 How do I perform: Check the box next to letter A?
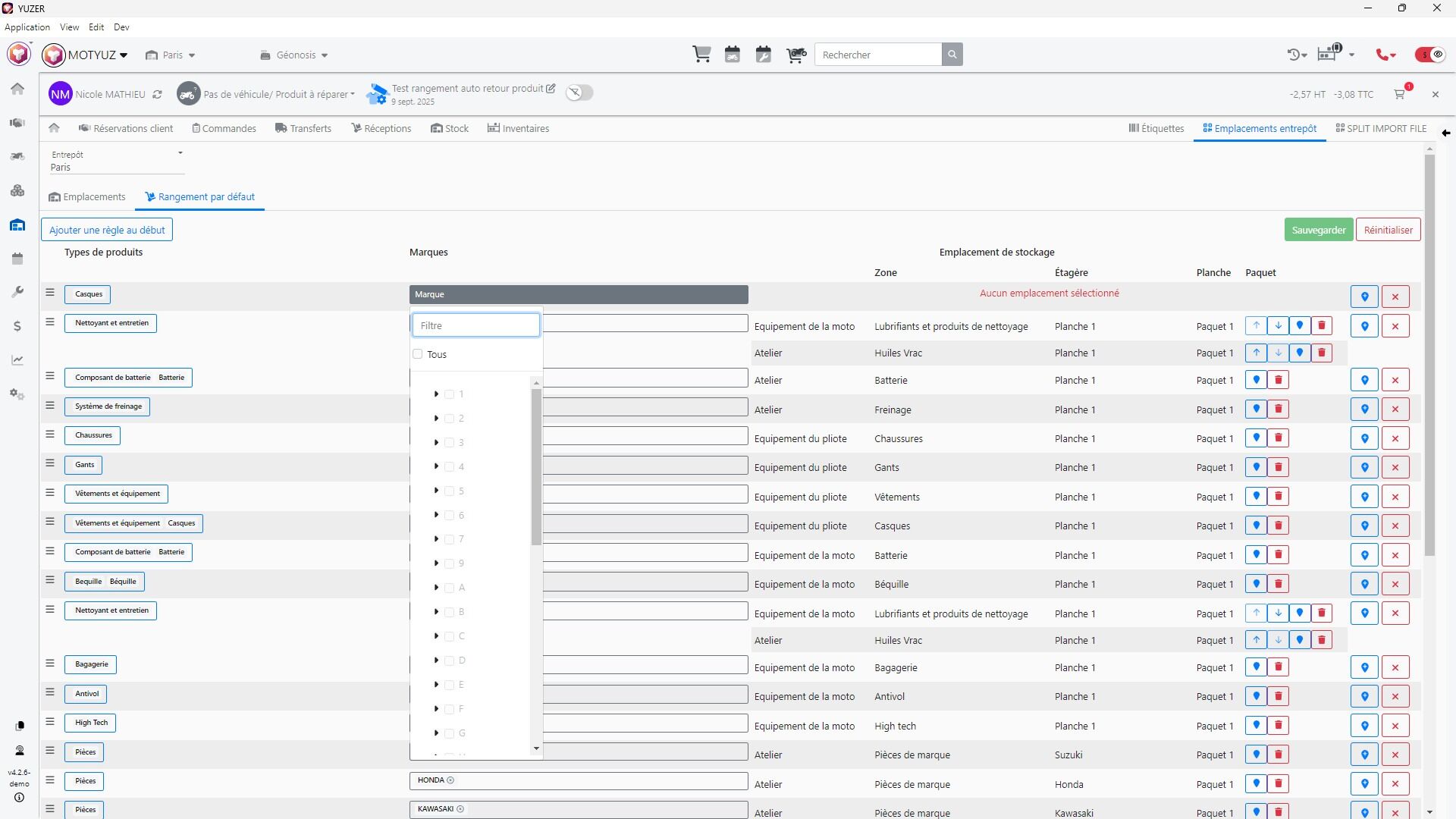[450, 588]
